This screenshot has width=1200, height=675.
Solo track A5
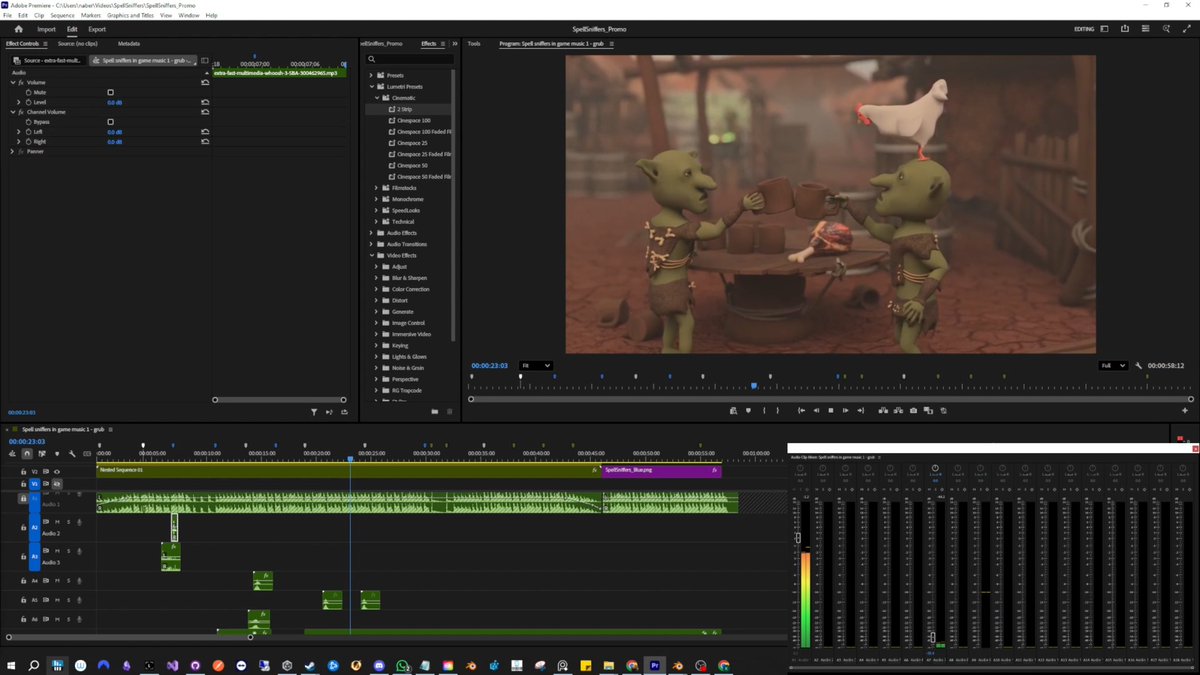68,600
